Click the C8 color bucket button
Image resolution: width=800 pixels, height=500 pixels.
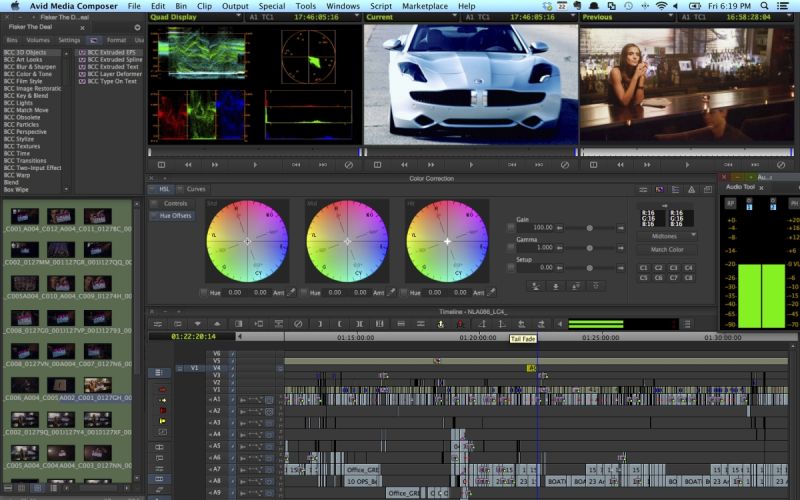[x=688, y=278]
